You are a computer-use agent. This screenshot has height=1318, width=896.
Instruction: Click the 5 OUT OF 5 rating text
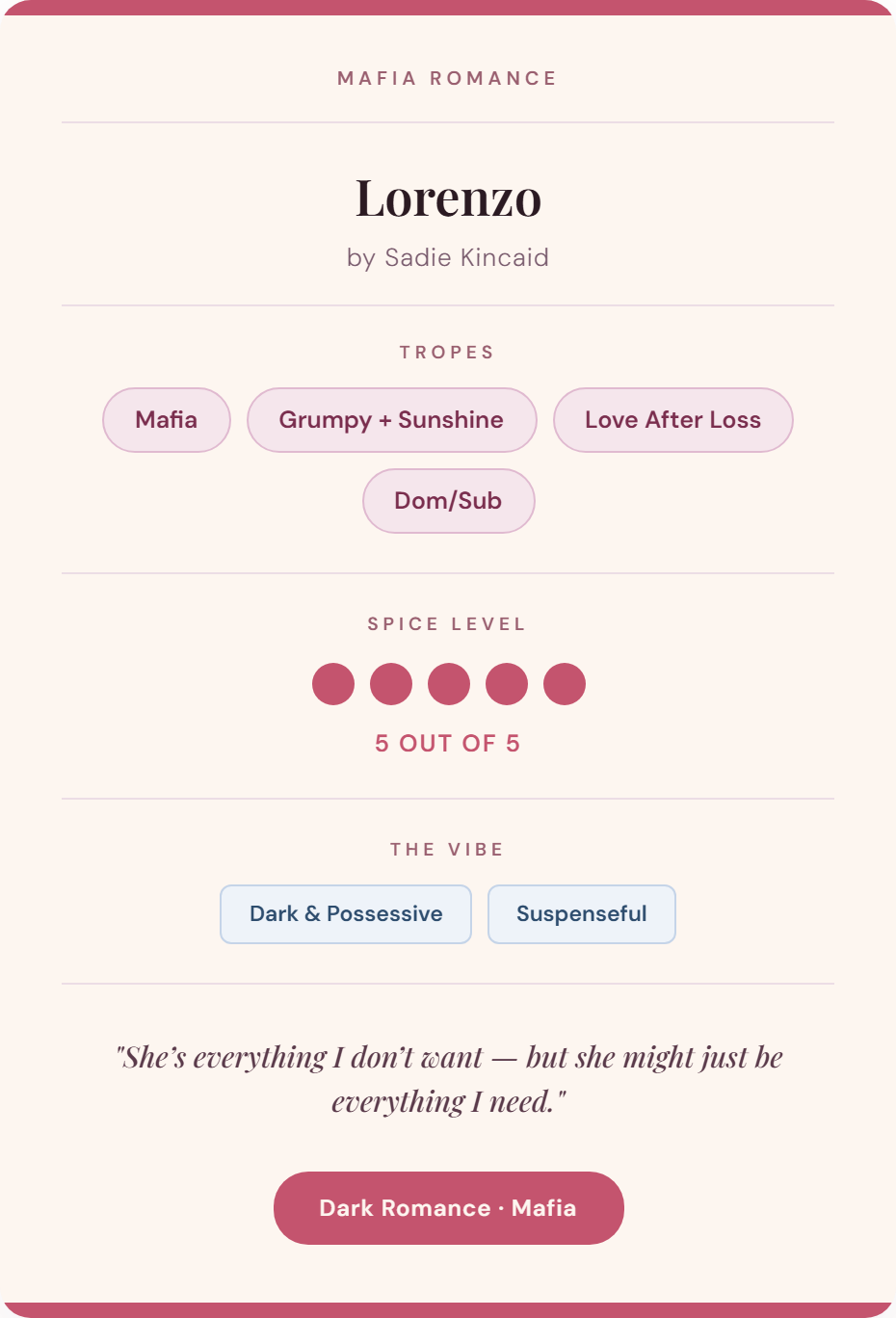pos(448,744)
